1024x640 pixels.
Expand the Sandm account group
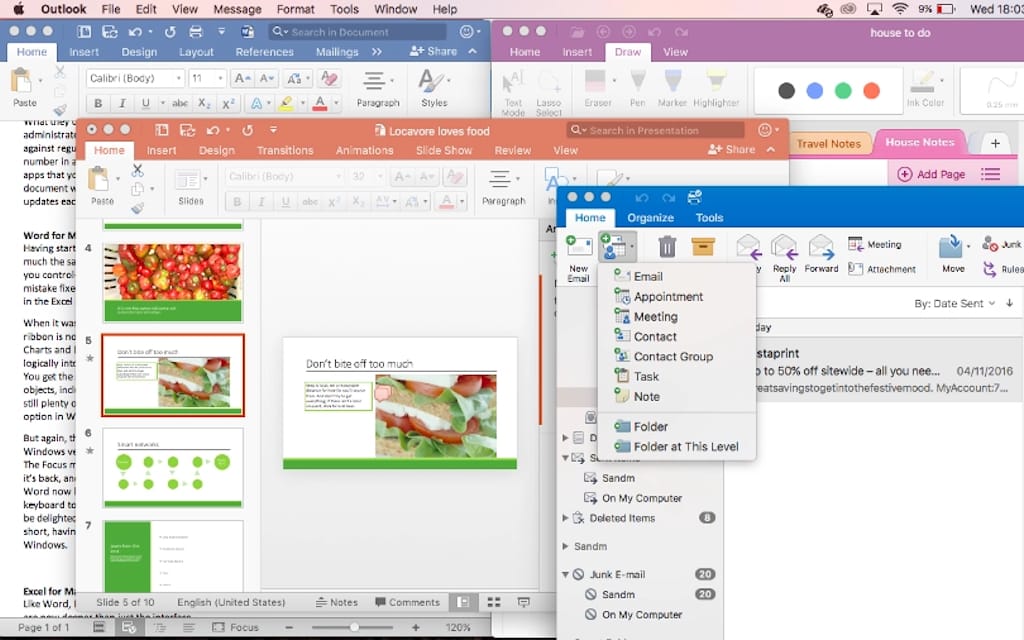(x=565, y=546)
